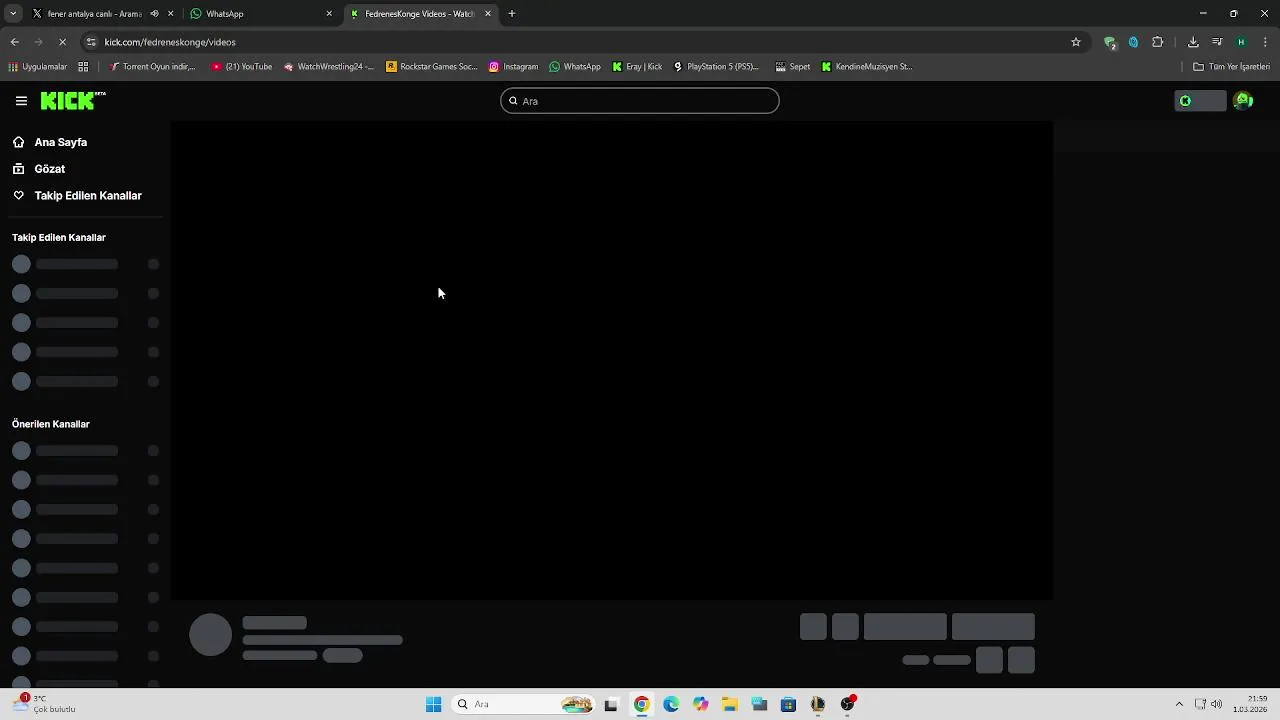Open League of Legends taskbar icon
This screenshot has width=1280, height=720.
click(818, 704)
